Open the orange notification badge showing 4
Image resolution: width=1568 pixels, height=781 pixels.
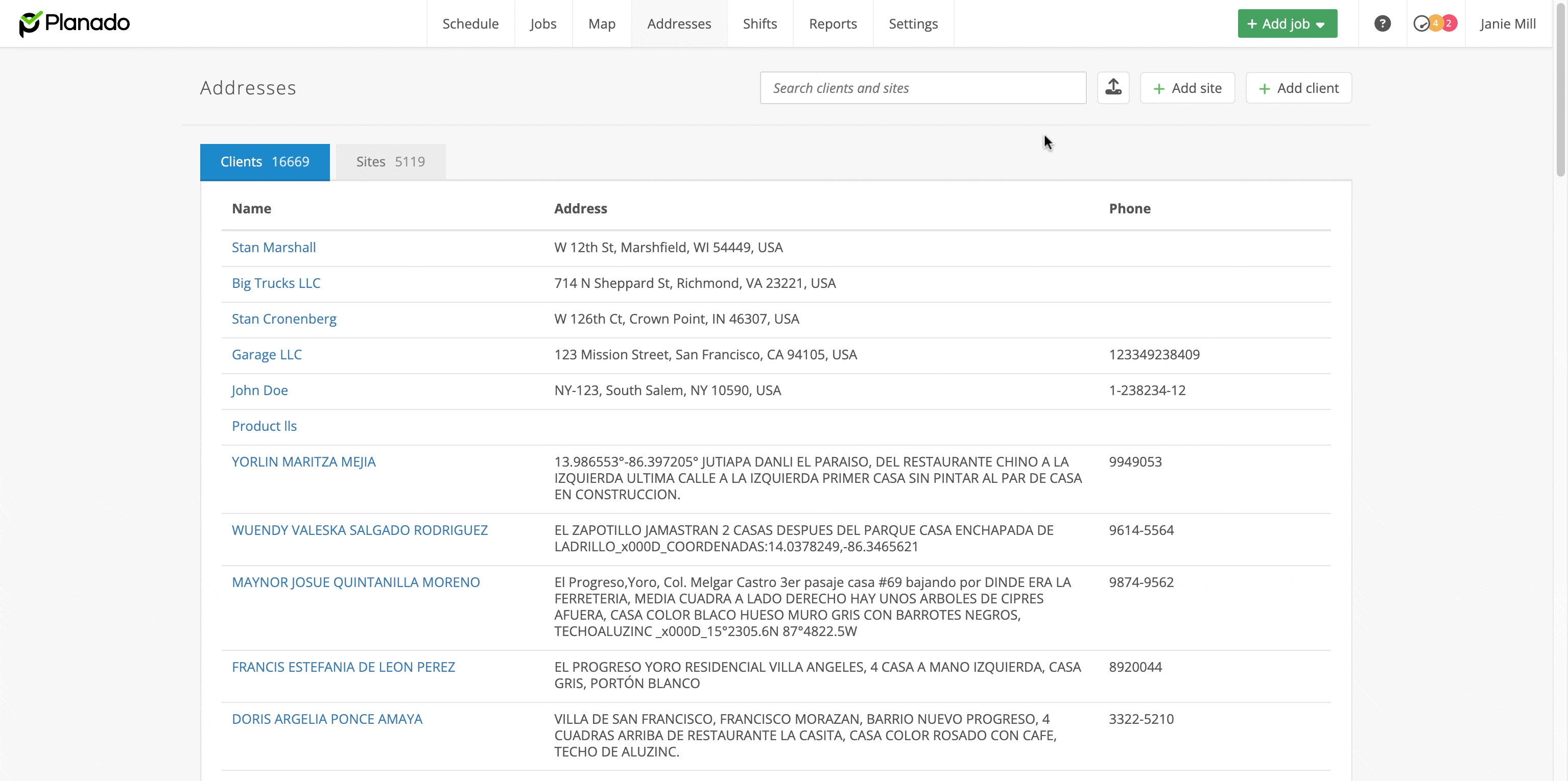click(1435, 23)
